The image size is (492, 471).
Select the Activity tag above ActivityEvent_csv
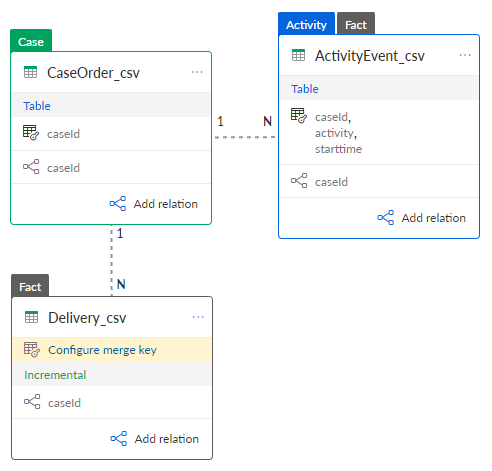(x=306, y=24)
